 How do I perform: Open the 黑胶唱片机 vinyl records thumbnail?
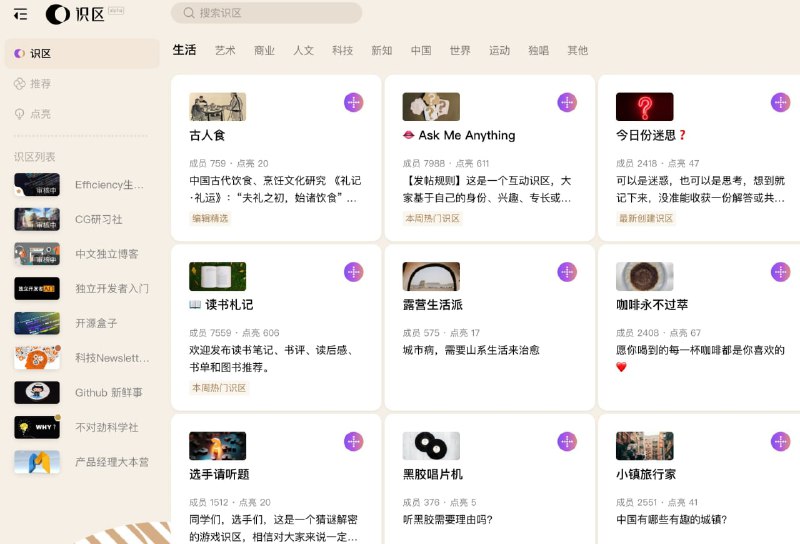coord(431,446)
